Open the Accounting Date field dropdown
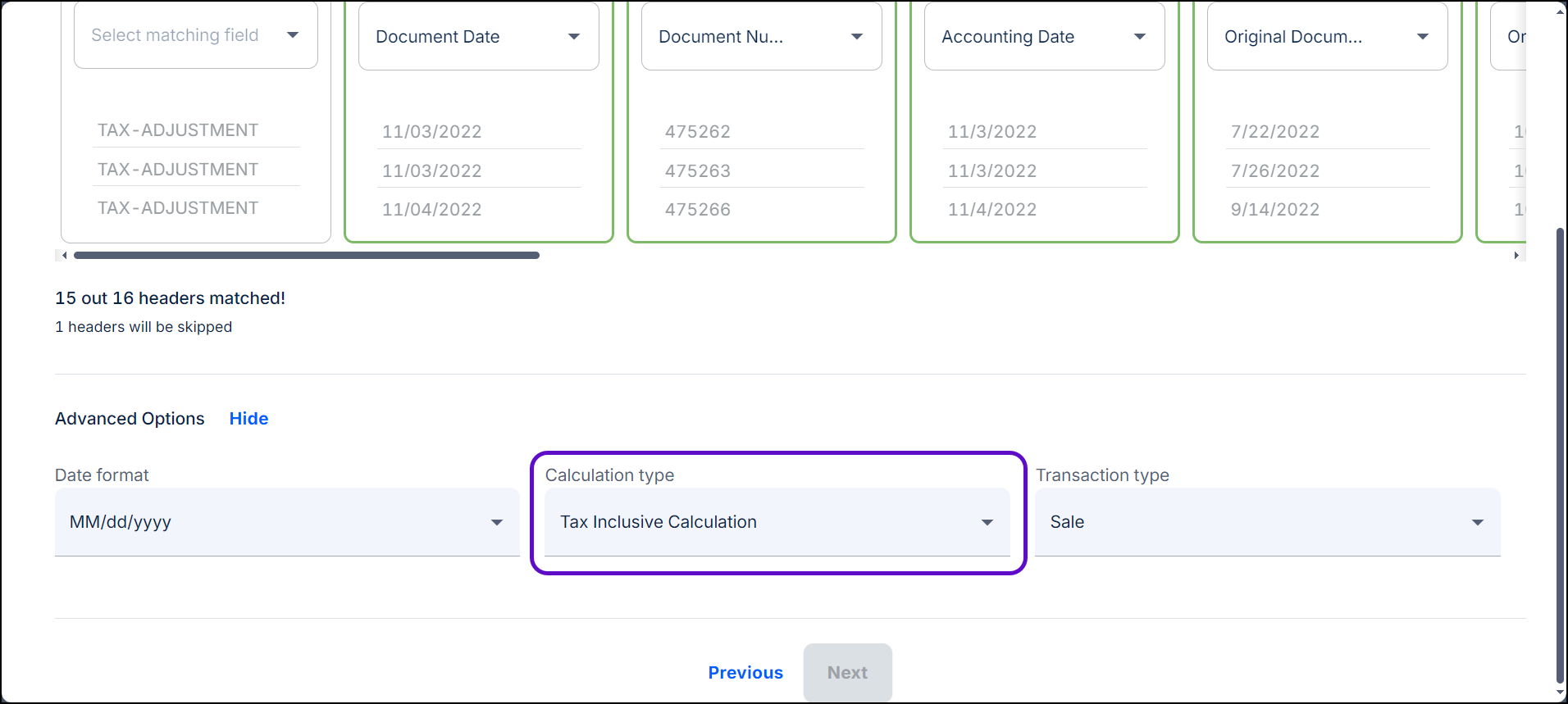The width and height of the screenshot is (1568, 704). point(1044,37)
